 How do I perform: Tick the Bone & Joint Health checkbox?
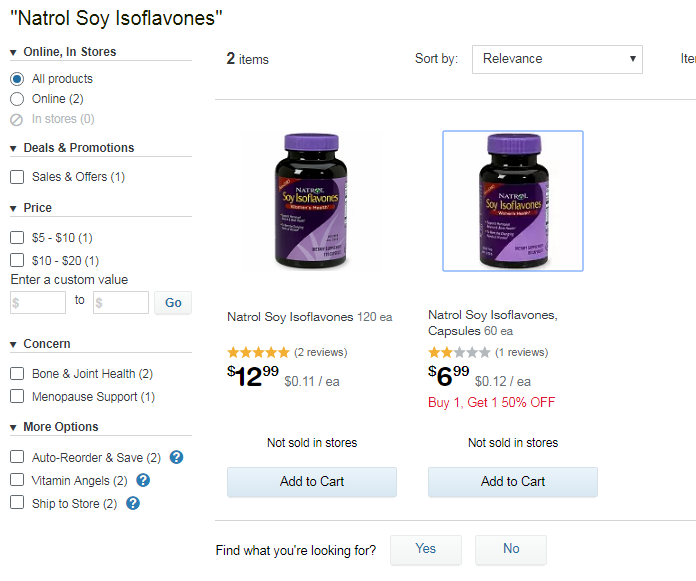(x=17, y=374)
